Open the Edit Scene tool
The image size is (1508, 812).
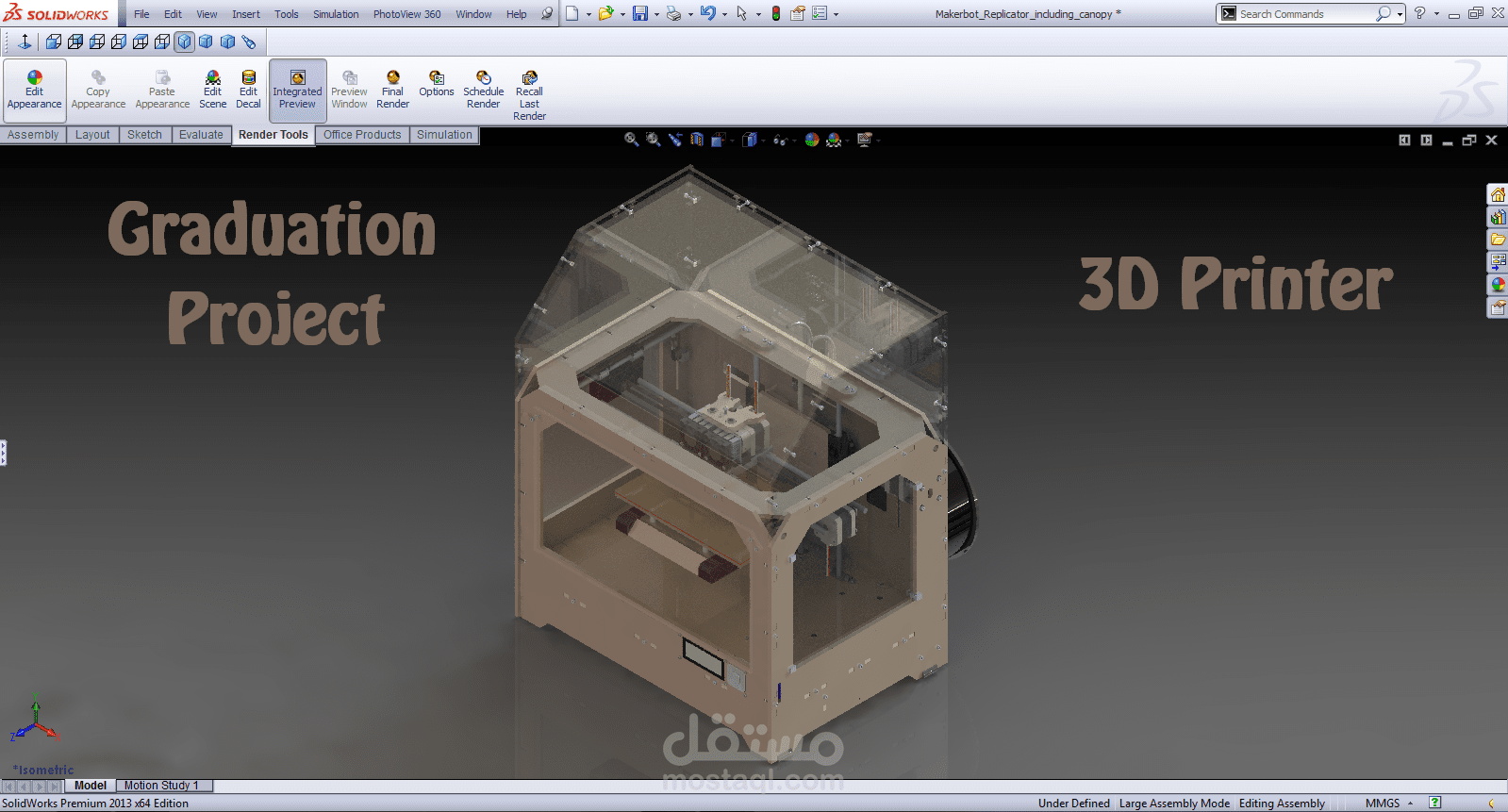[x=213, y=91]
